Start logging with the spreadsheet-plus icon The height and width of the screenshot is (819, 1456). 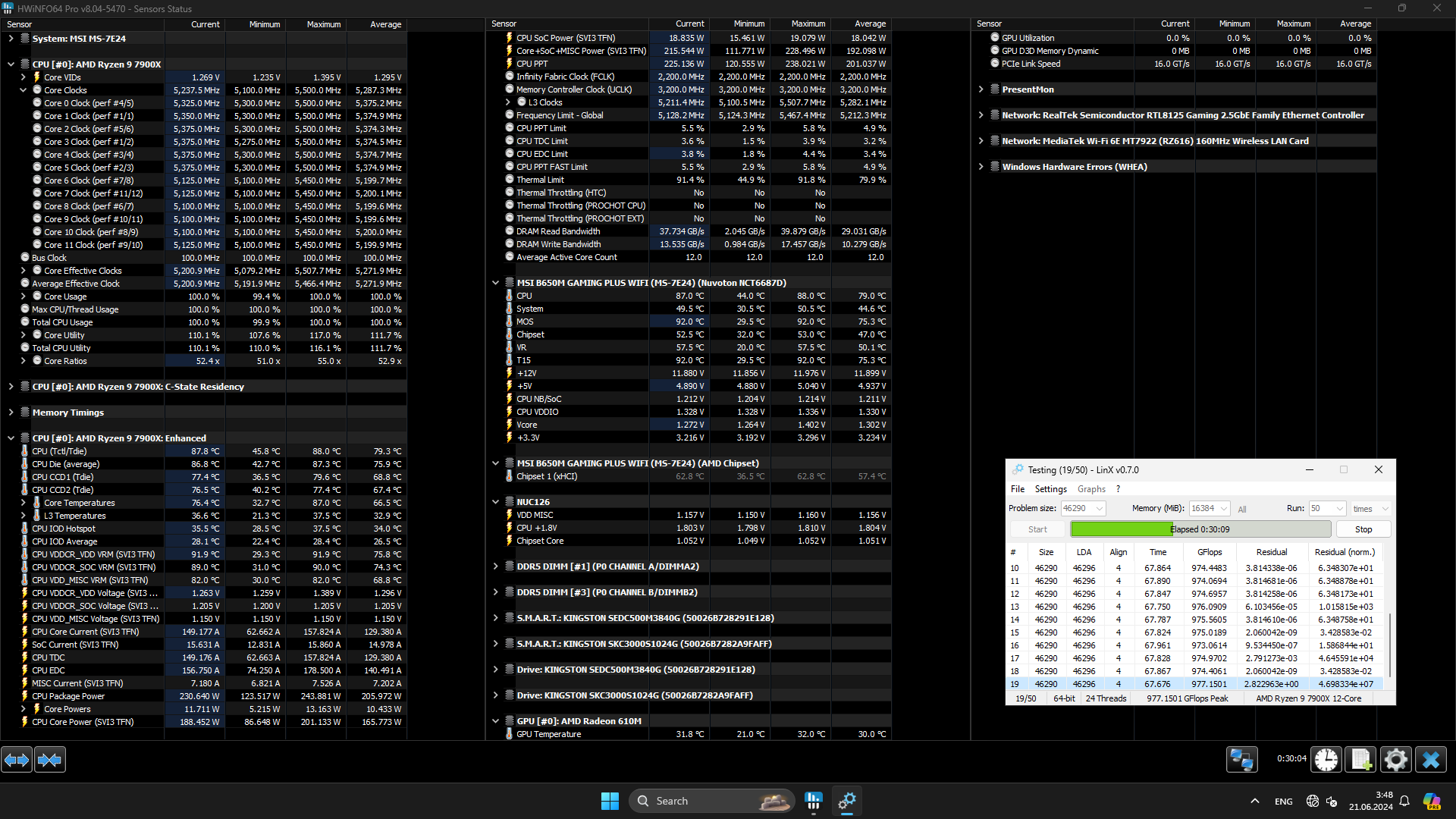pyautogui.click(x=1360, y=760)
